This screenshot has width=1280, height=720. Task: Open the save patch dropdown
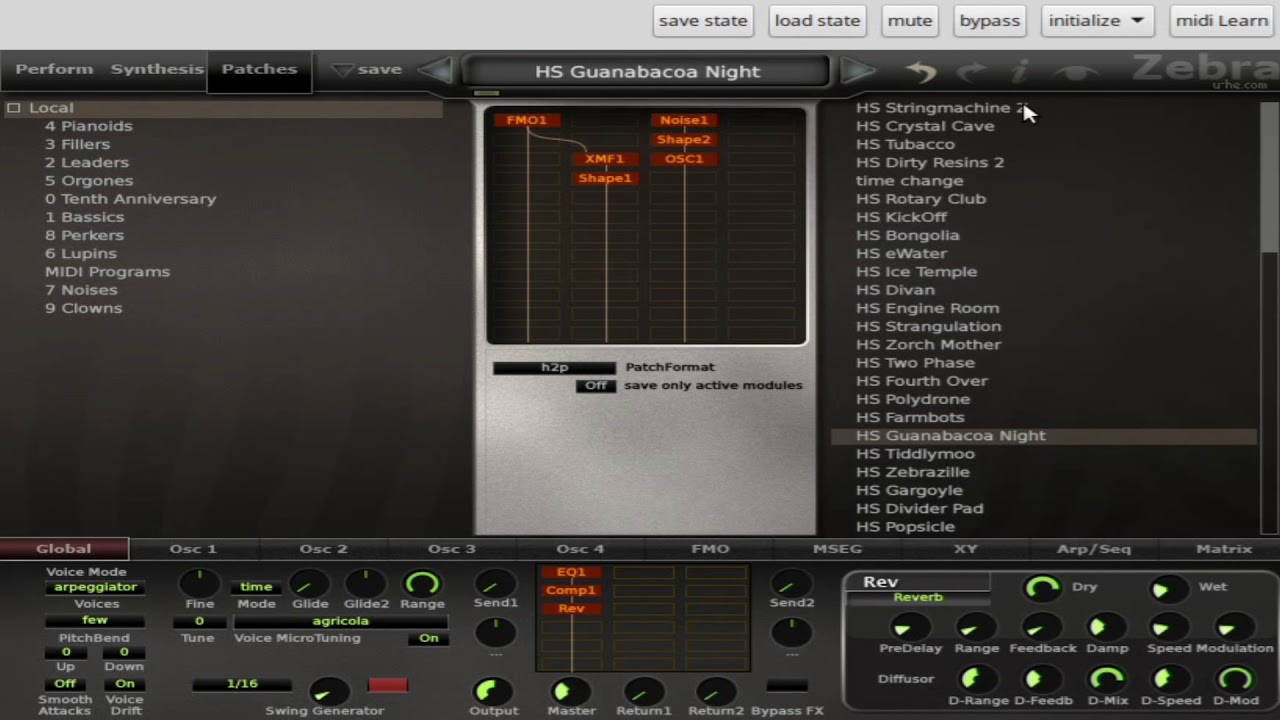point(366,70)
